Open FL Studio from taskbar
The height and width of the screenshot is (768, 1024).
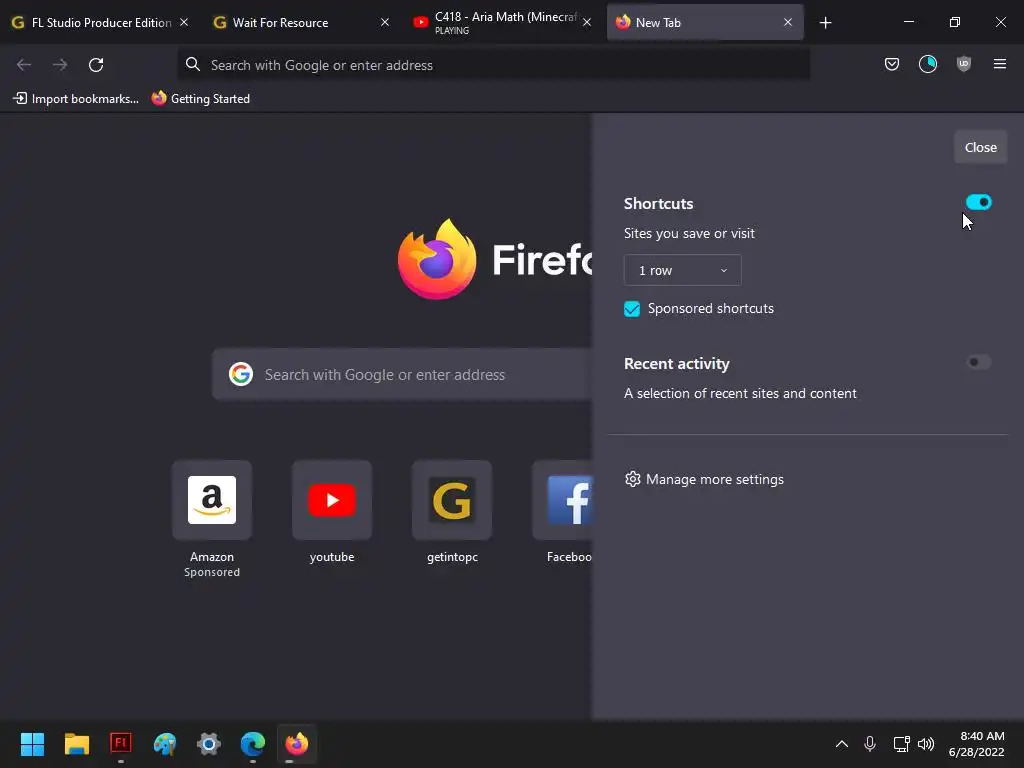click(121, 744)
